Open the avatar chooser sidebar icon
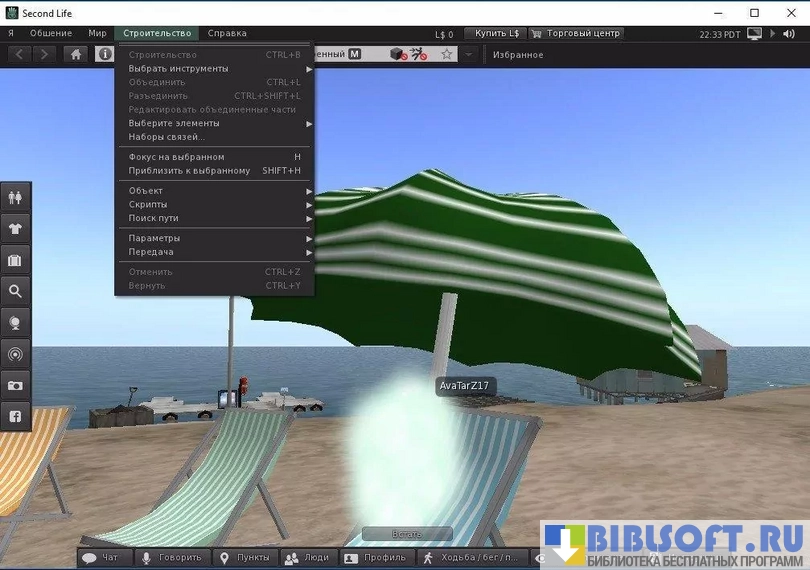Screen dimensions: 810x570 click(15, 197)
